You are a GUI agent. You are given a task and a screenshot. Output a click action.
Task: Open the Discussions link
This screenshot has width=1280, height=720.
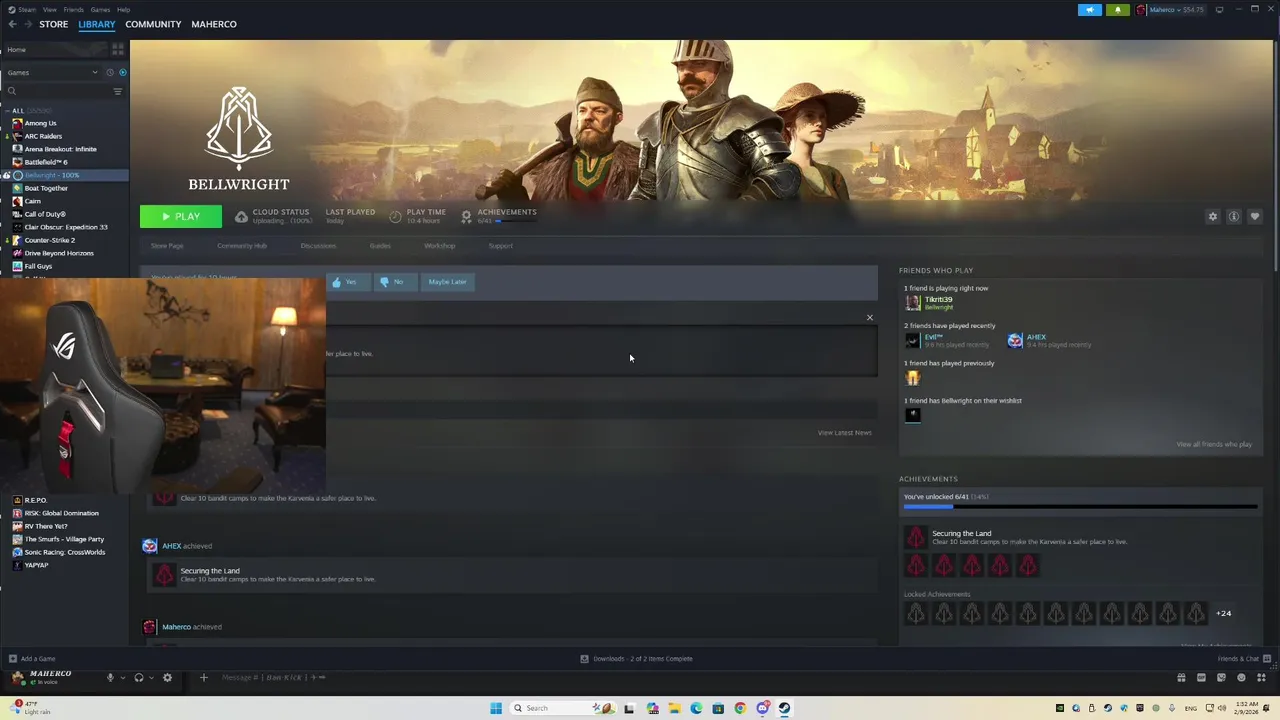point(318,246)
